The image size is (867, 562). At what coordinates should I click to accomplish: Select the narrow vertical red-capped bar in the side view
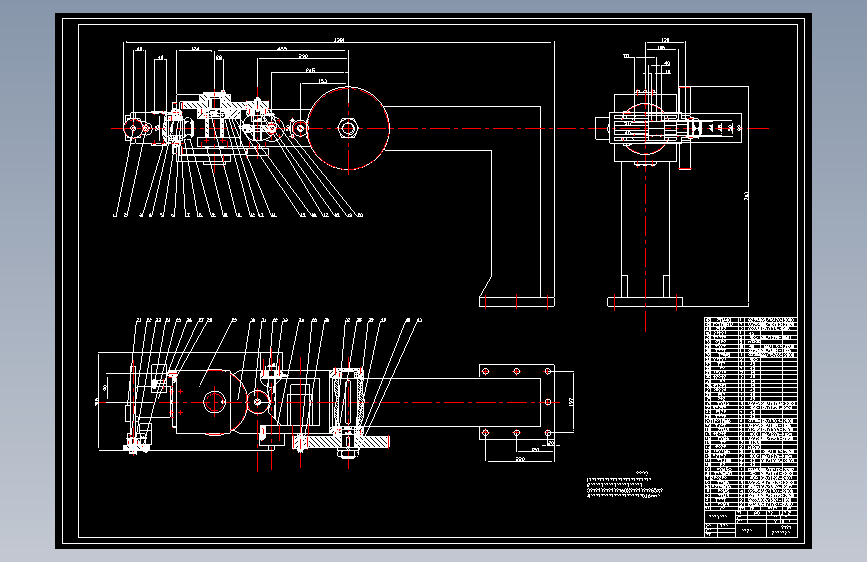click(685, 128)
